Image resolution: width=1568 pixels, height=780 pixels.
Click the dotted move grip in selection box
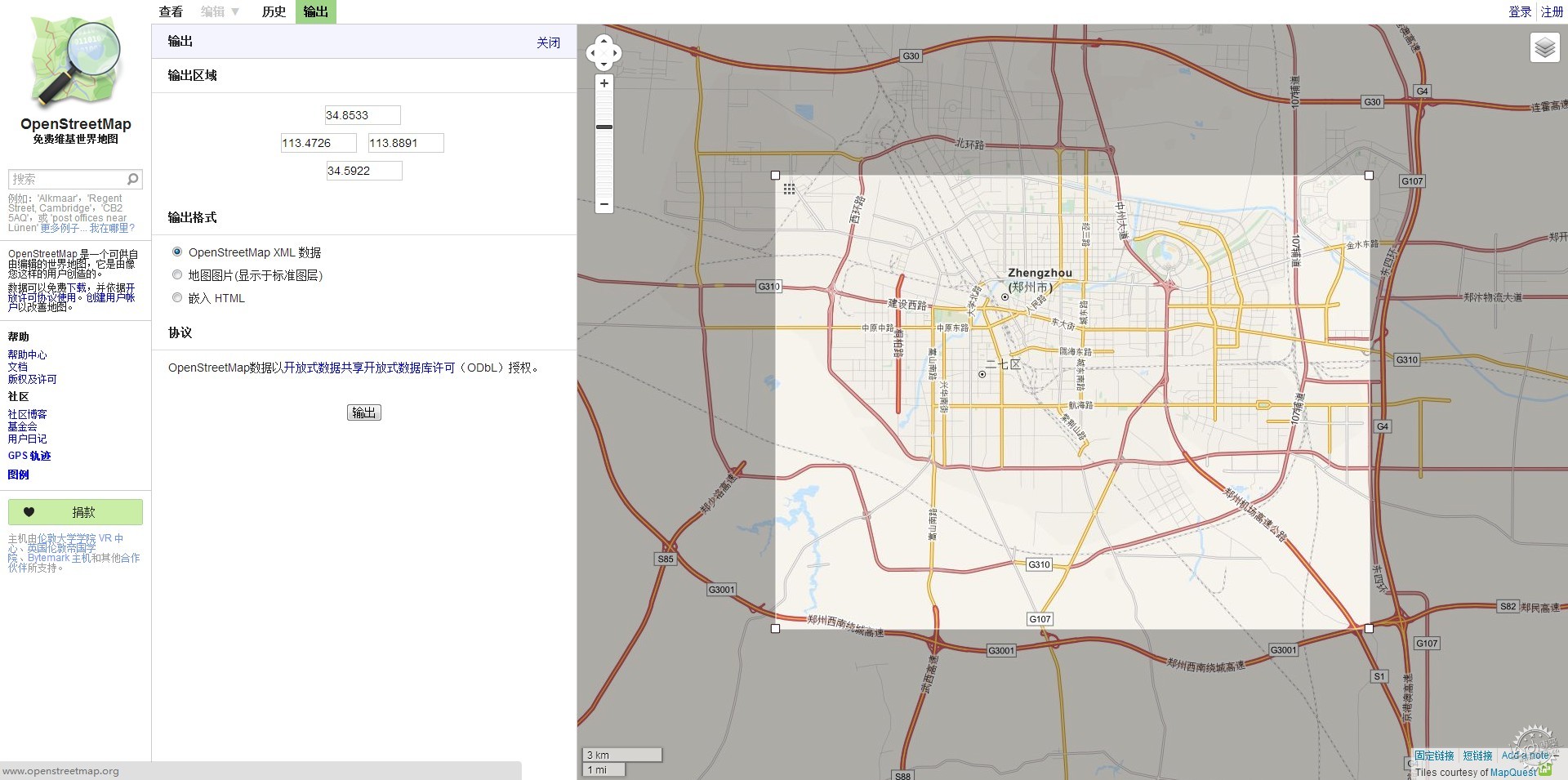pyautogui.click(x=789, y=189)
